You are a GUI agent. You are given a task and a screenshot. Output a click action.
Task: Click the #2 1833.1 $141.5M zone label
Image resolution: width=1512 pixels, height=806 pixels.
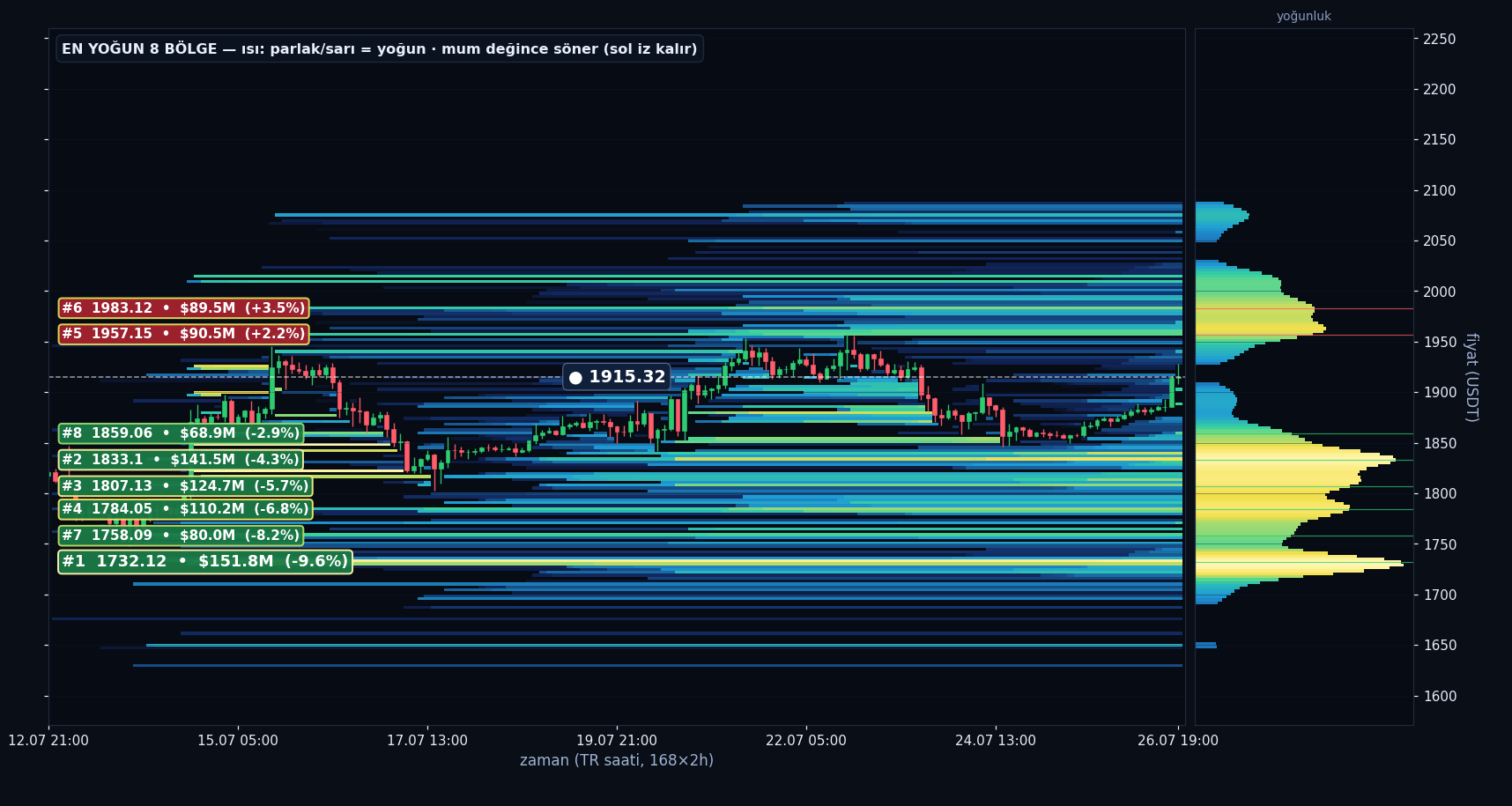[181, 460]
